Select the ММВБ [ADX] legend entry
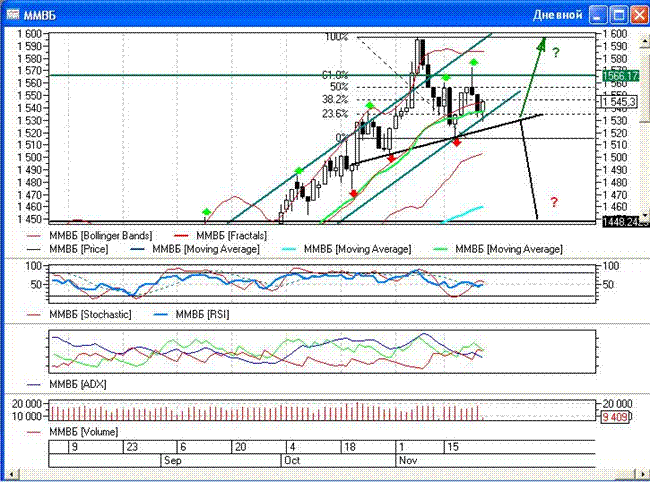 (67, 384)
